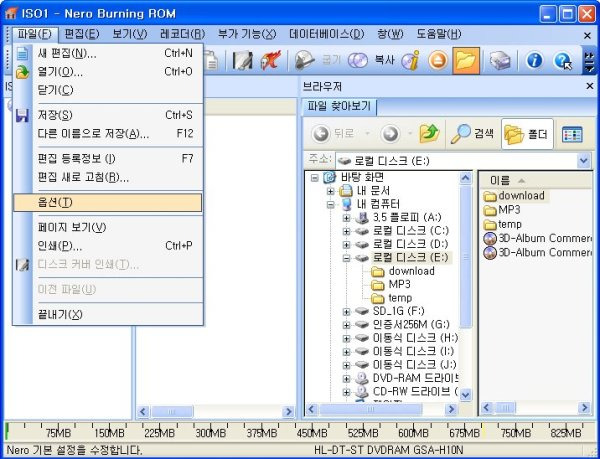This screenshot has width=600, height=459.
Task: Select the temp folder in tree
Action: pos(391,298)
